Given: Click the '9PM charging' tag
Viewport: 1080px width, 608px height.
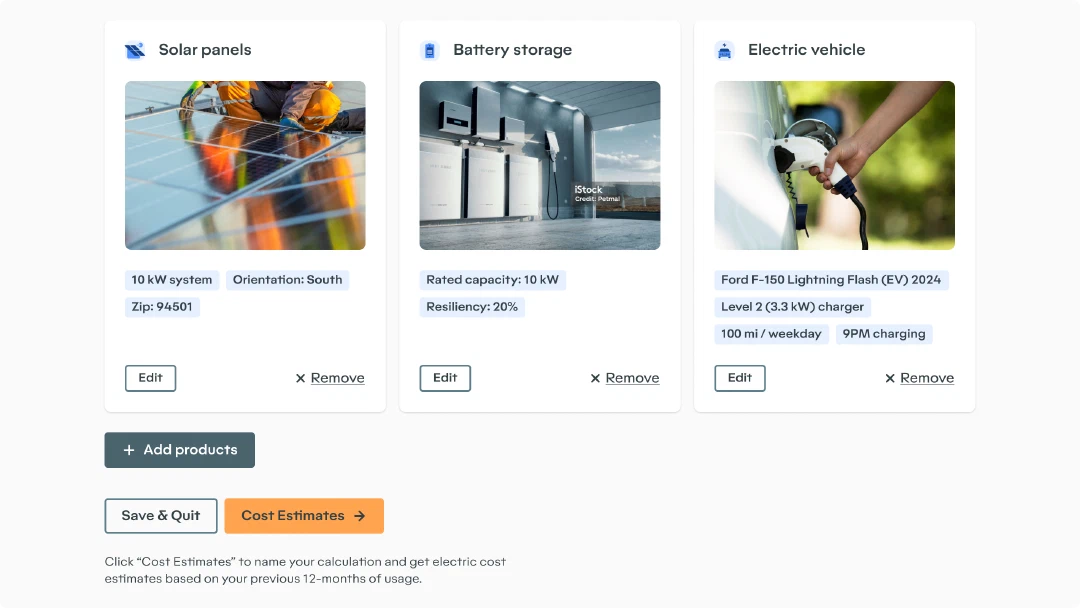Looking at the screenshot, I should click(884, 334).
